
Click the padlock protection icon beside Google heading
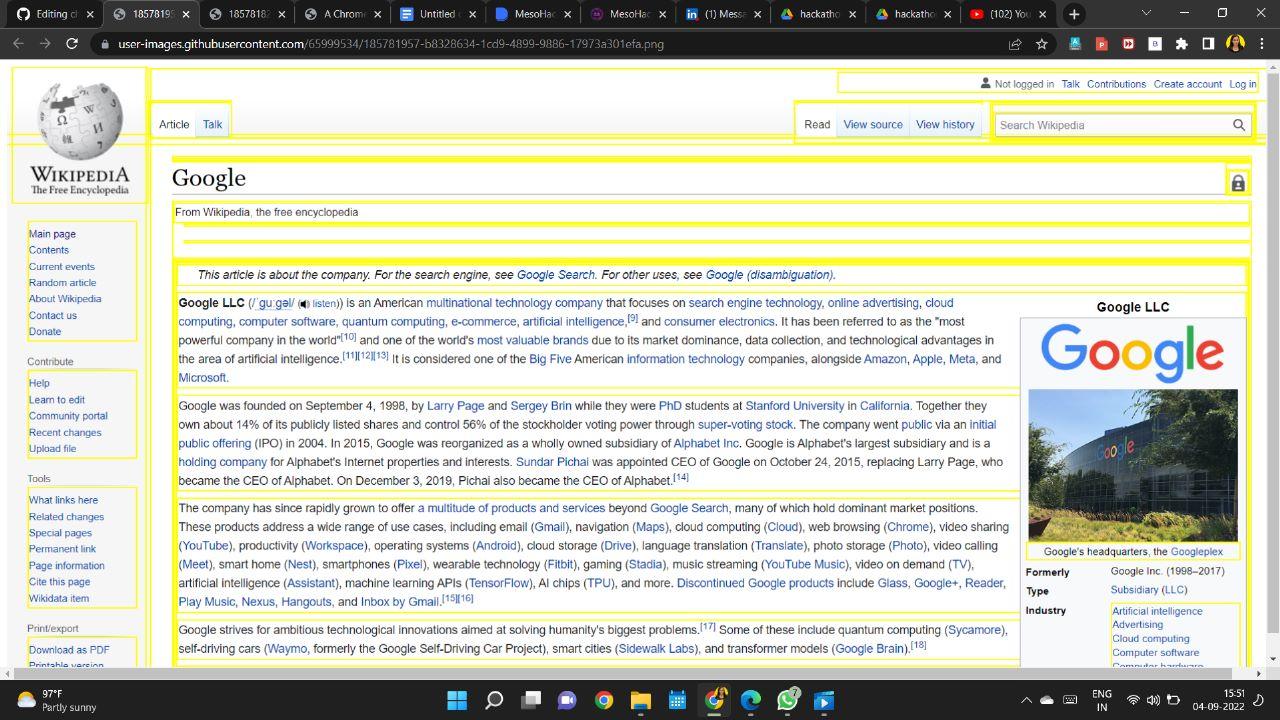[x=1238, y=183]
